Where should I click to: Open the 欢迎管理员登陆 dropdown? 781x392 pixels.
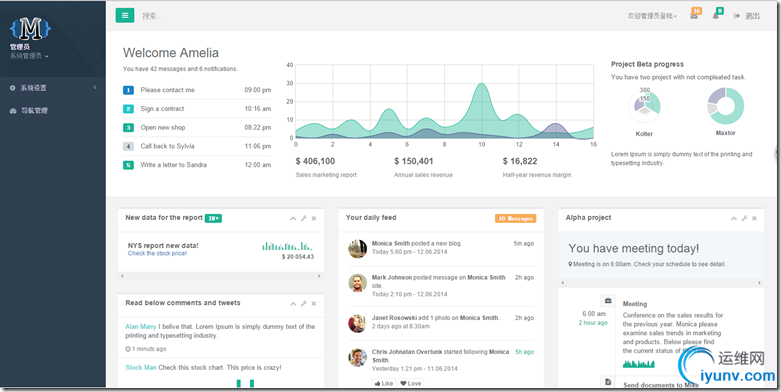(x=652, y=16)
